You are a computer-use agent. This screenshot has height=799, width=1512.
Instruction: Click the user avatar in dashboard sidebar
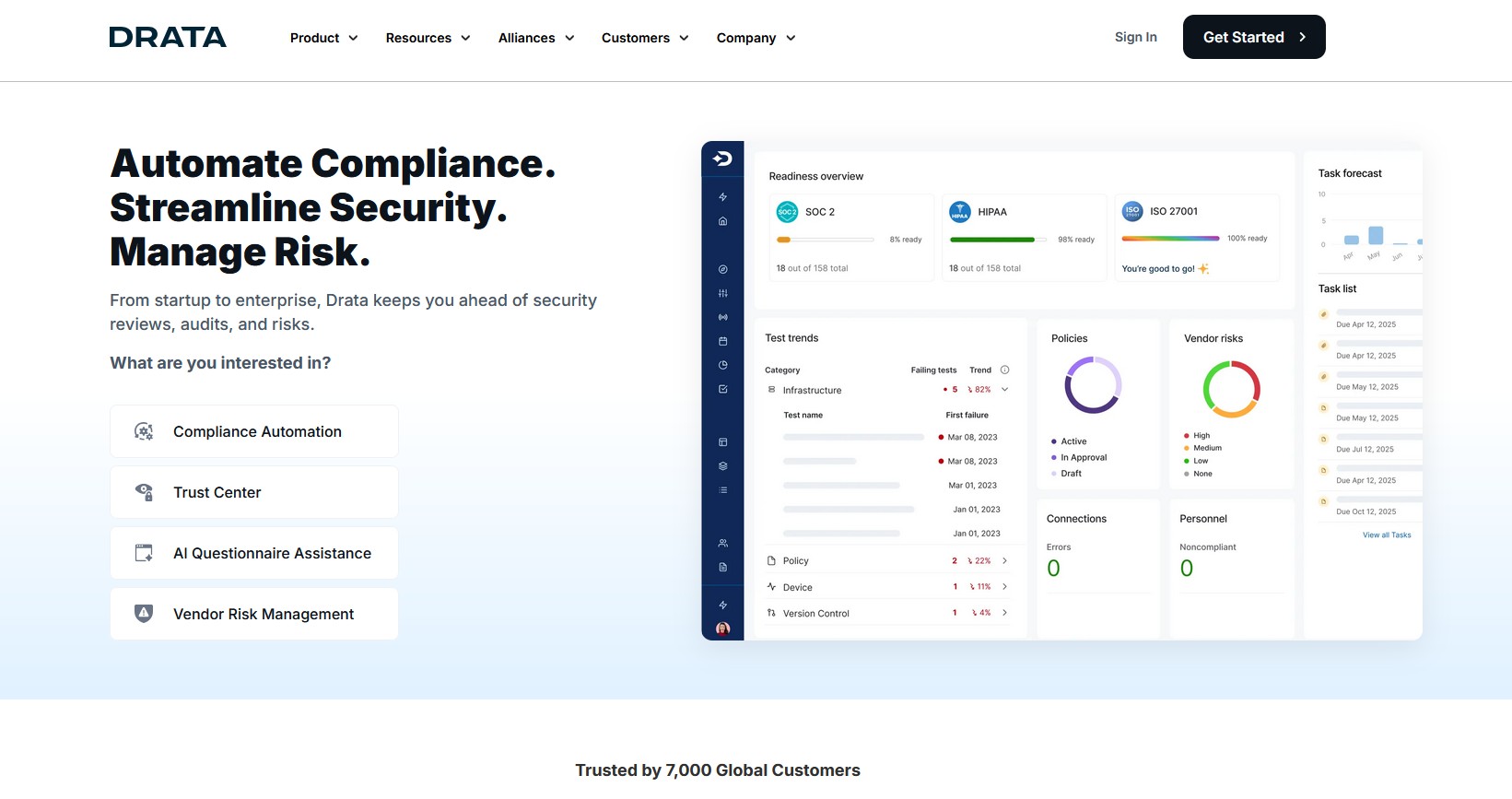point(722,629)
